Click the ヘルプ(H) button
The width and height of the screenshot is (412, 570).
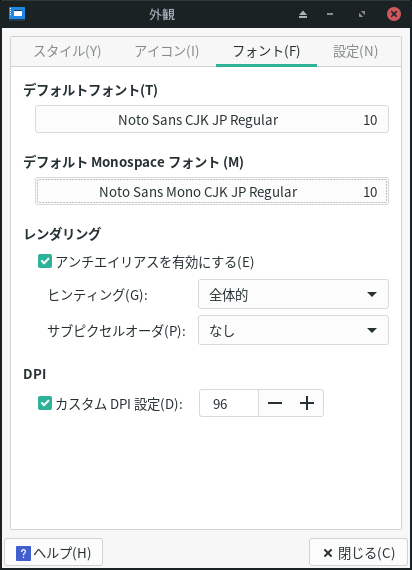pyautogui.click(x=53, y=553)
